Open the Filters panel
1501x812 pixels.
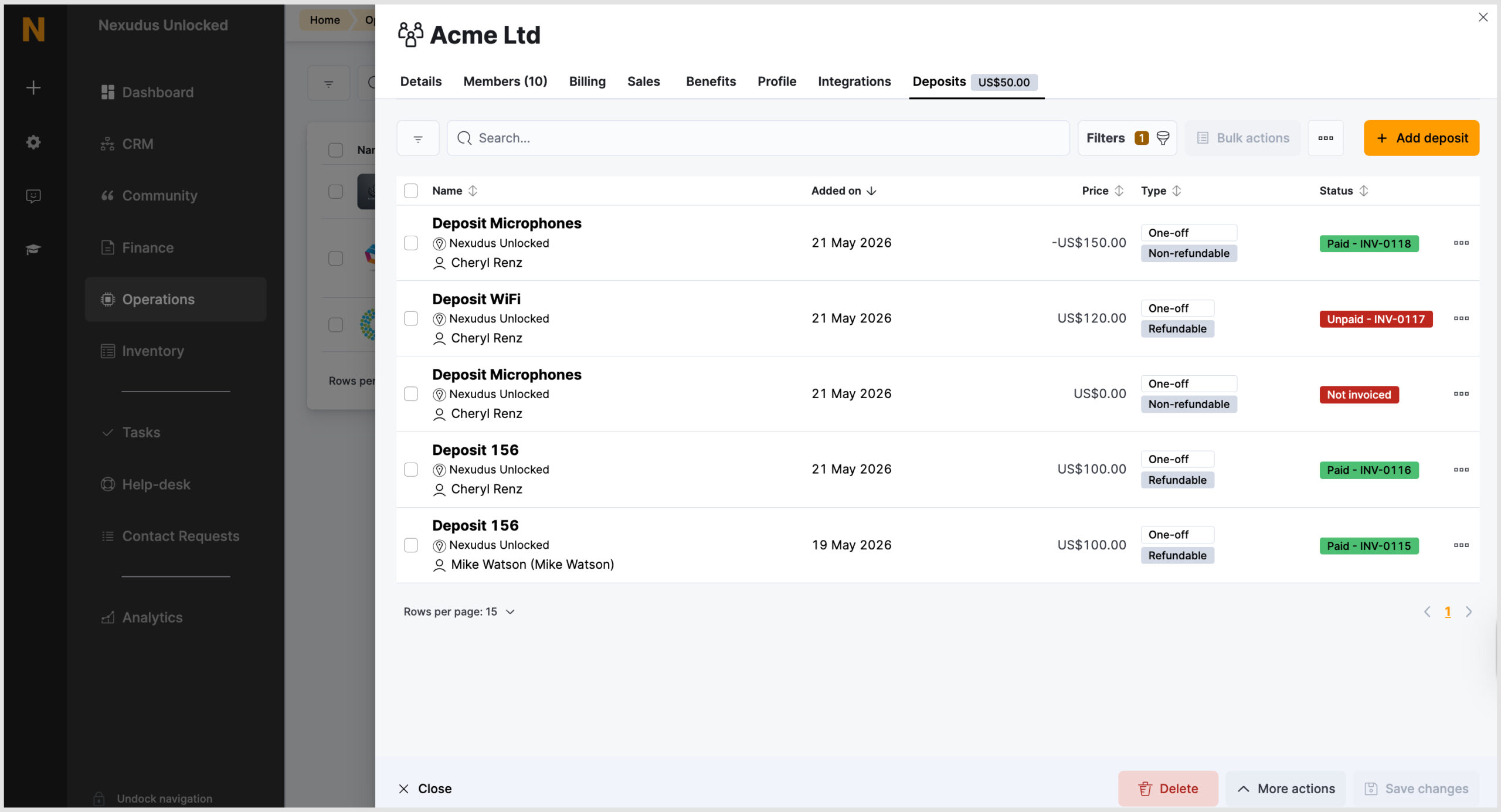tap(1127, 138)
